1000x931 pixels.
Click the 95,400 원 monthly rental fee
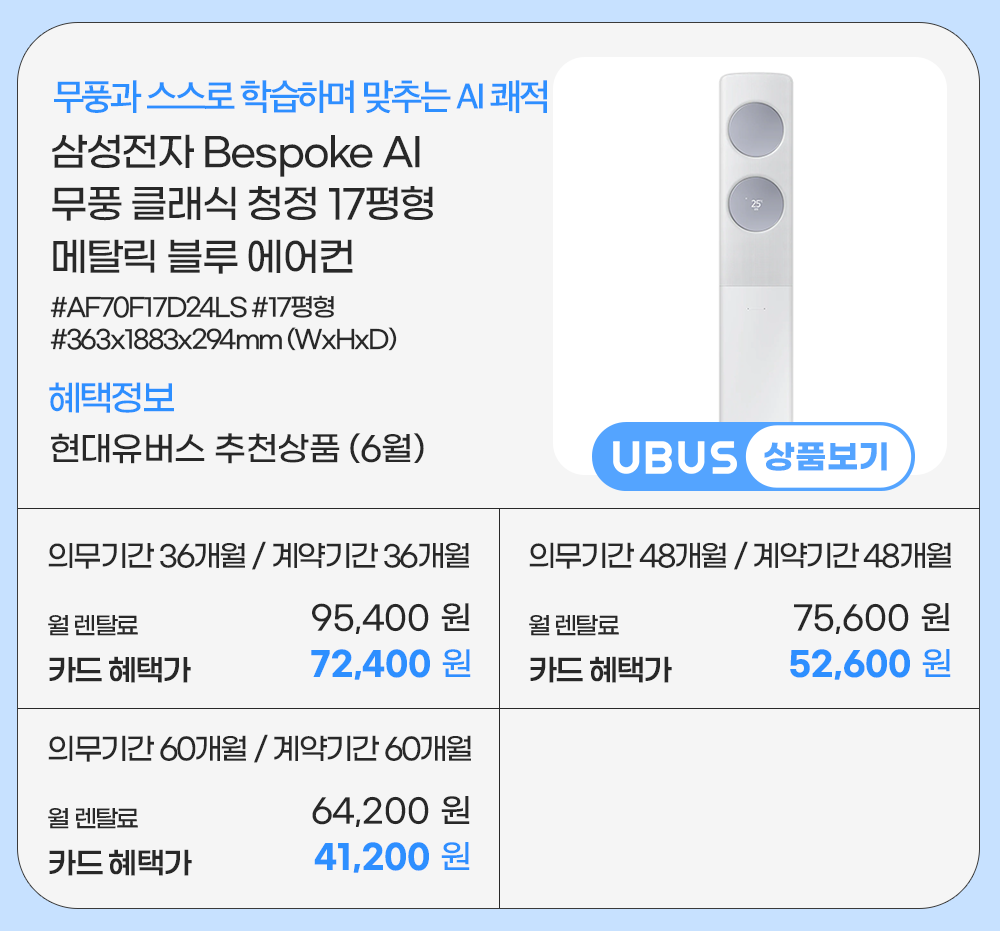(390, 619)
